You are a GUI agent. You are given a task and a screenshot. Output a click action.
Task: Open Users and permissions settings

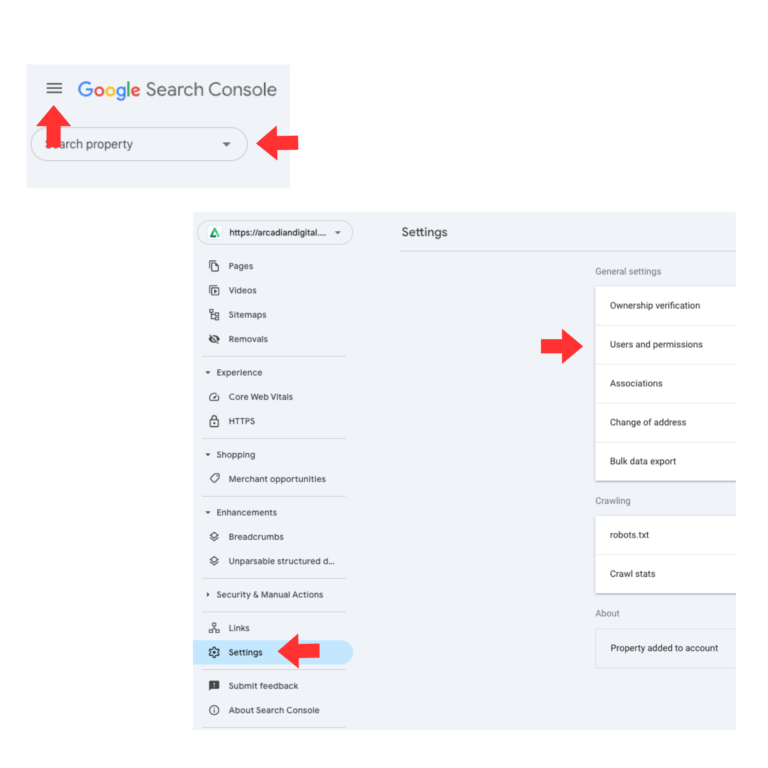656,345
